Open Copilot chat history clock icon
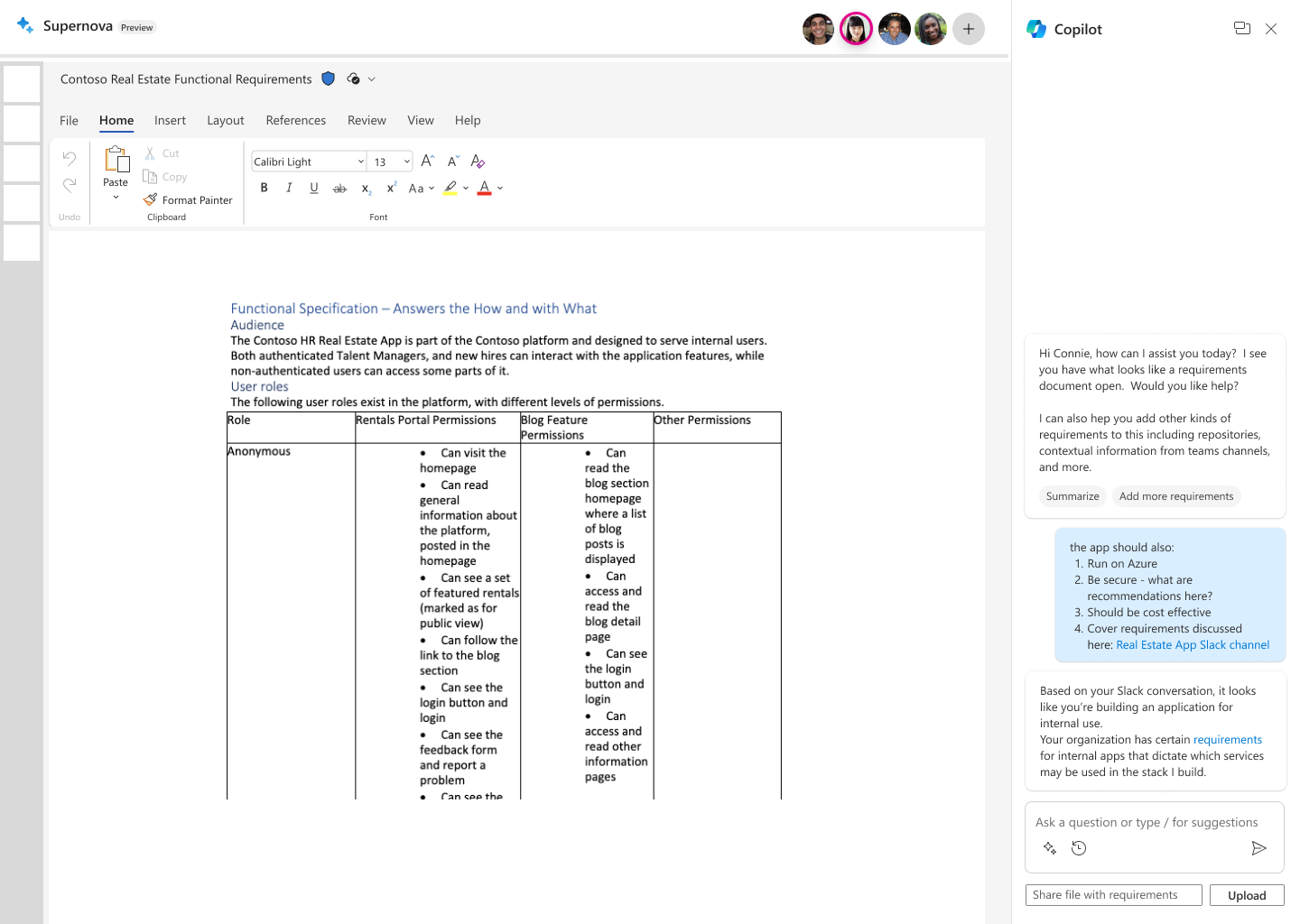The width and height of the screenshot is (1300, 924). [1078, 848]
